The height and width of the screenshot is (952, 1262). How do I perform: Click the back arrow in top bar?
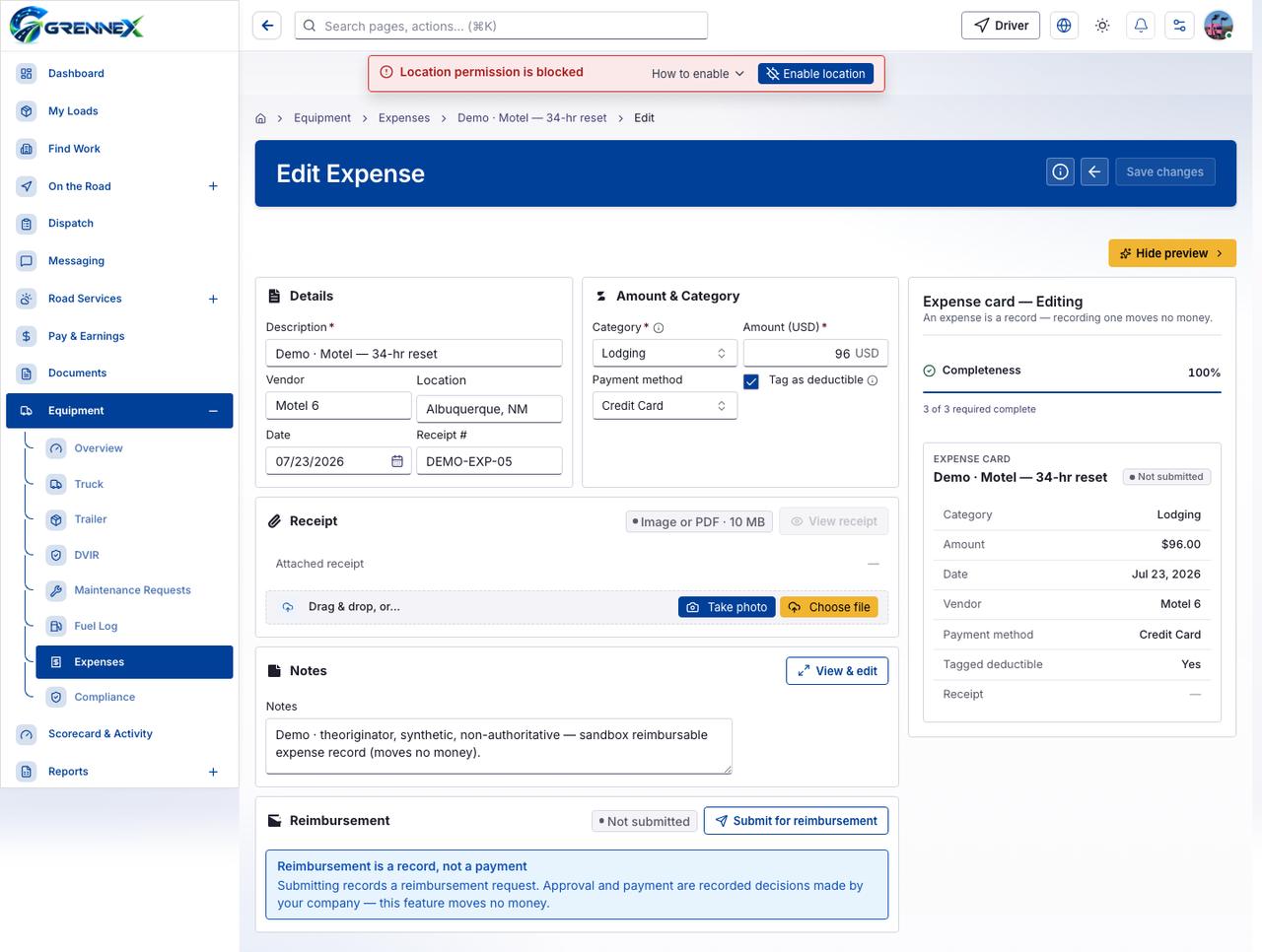click(267, 26)
